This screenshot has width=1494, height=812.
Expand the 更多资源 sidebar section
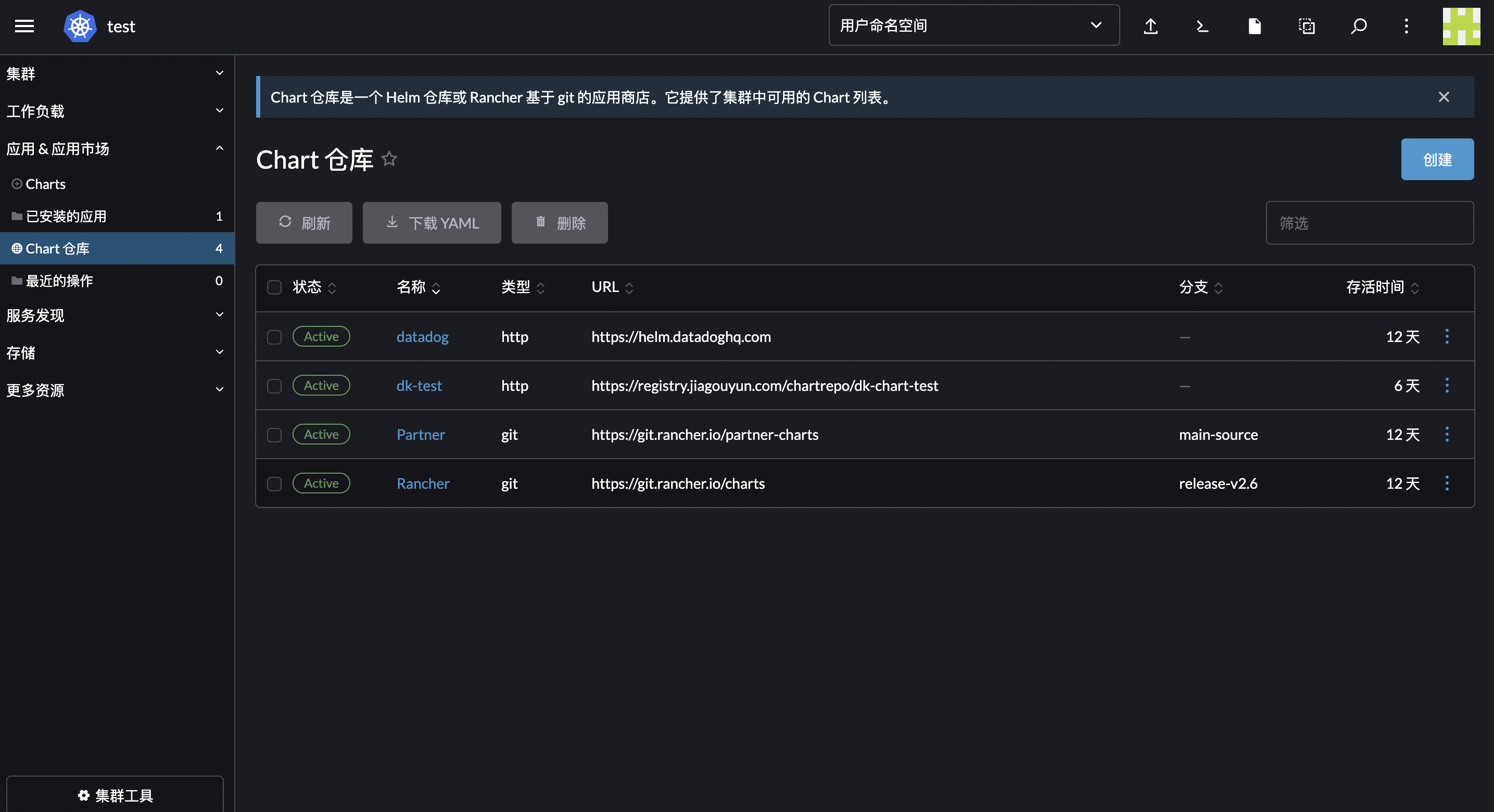coord(117,390)
